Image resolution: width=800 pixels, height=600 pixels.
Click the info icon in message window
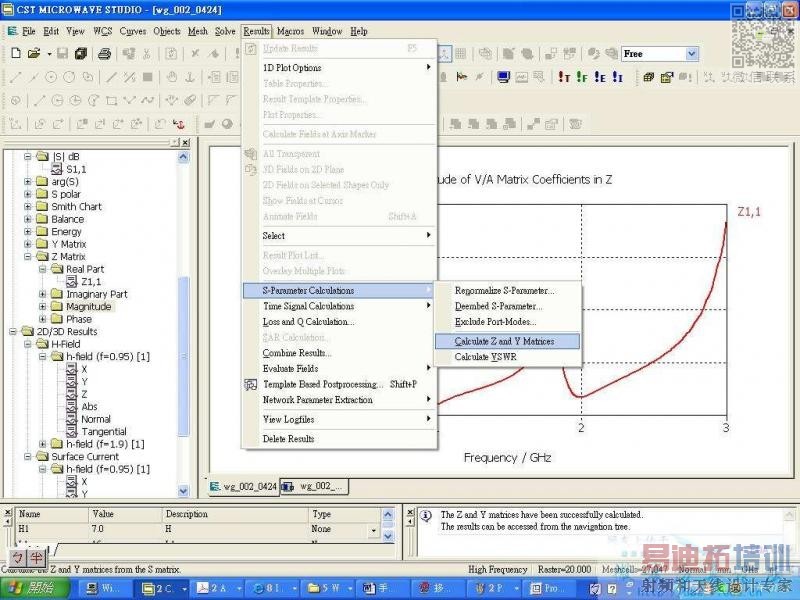pyautogui.click(x=426, y=516)
